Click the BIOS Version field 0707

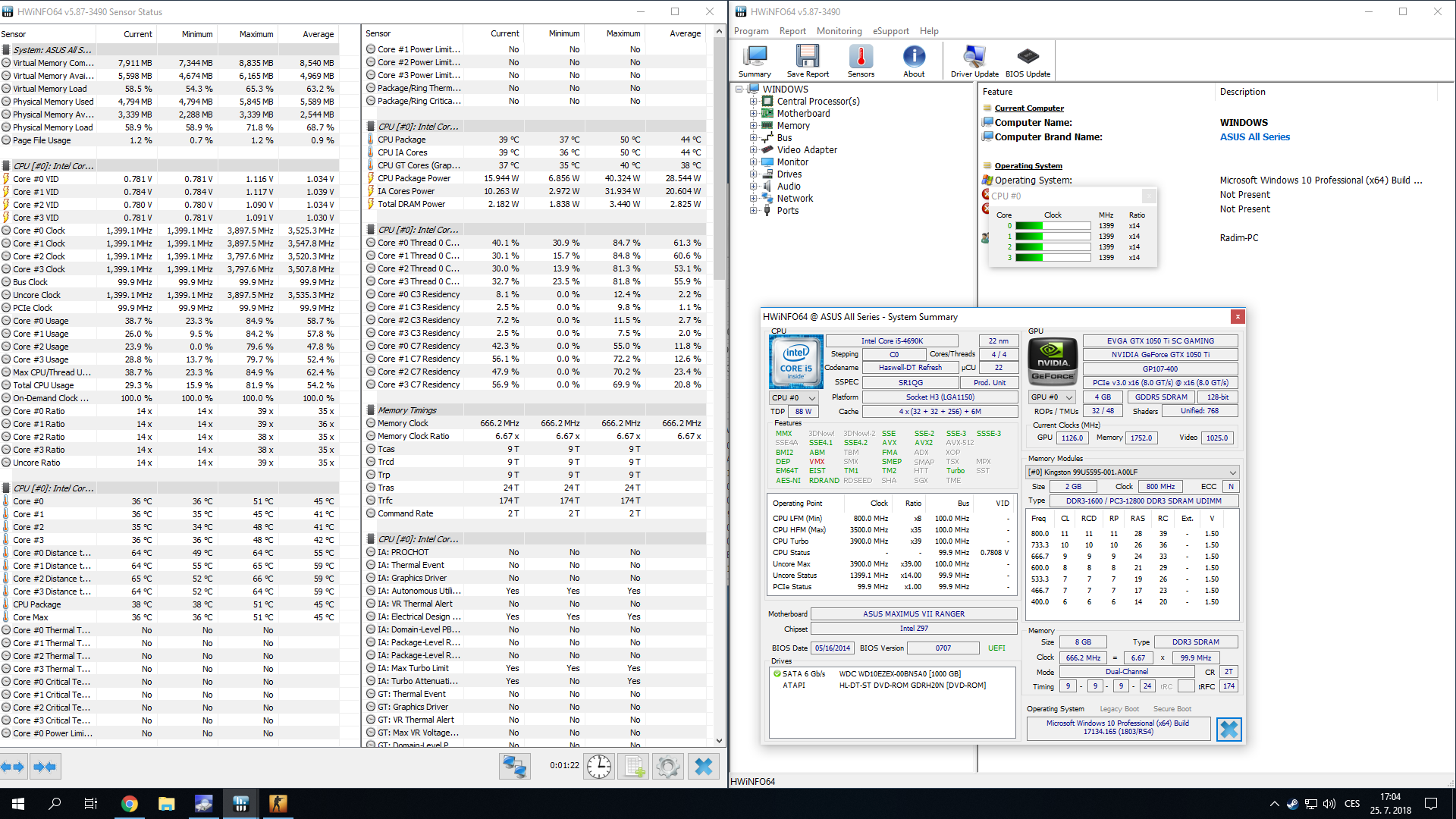[943, 648]
